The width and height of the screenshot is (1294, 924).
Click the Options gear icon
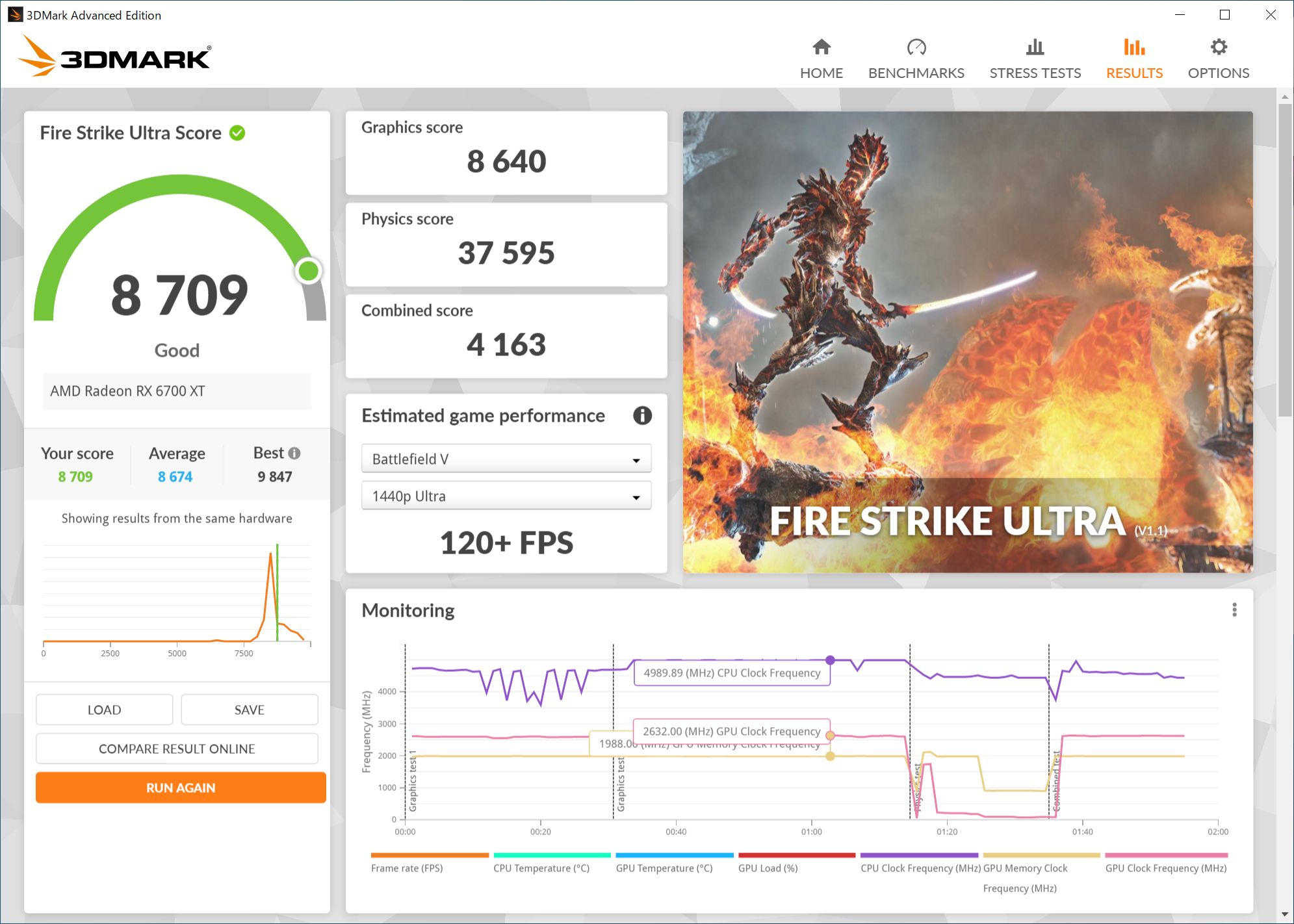1219,47
